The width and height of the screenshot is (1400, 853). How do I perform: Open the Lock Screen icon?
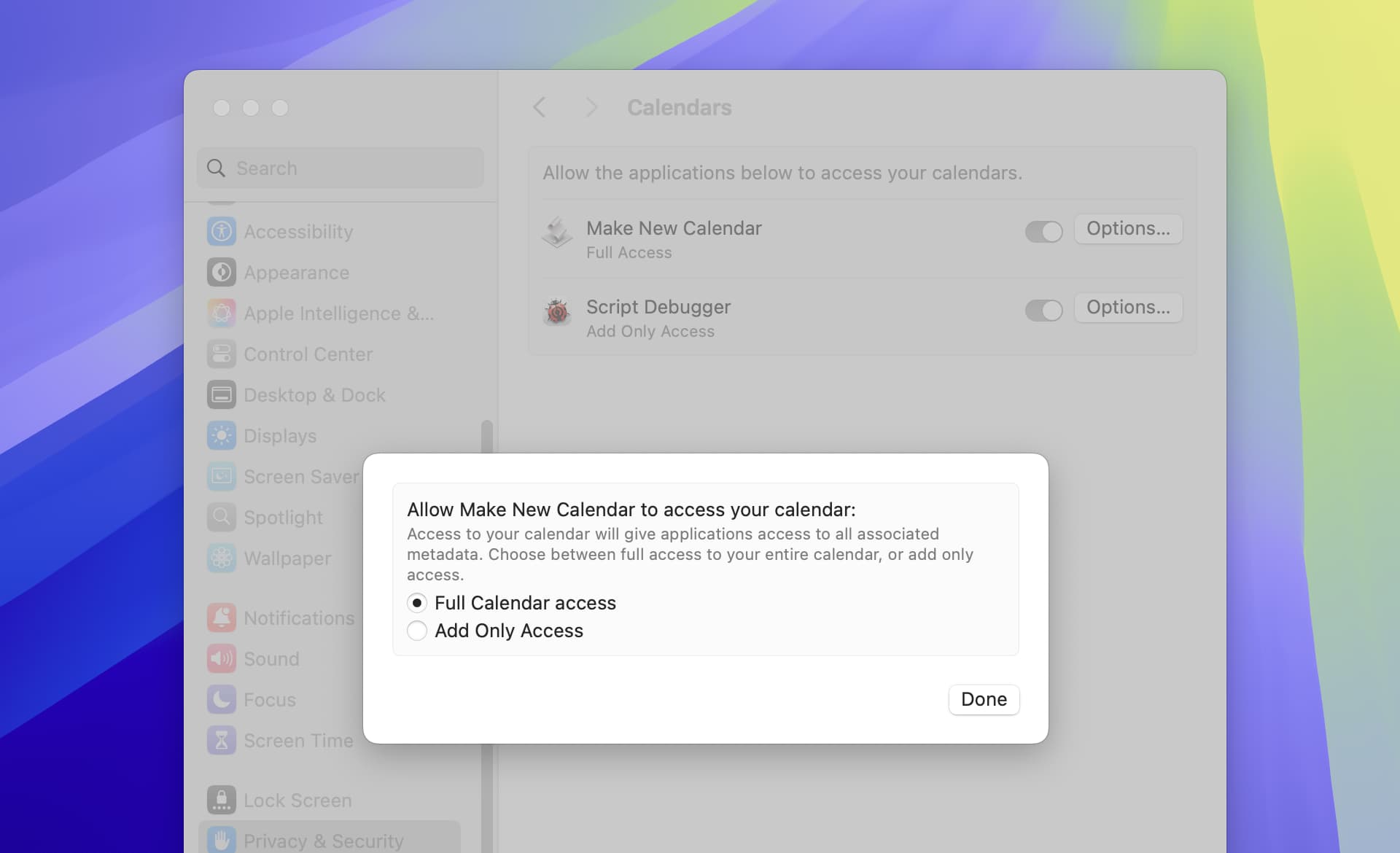click(x=222, y=800)
